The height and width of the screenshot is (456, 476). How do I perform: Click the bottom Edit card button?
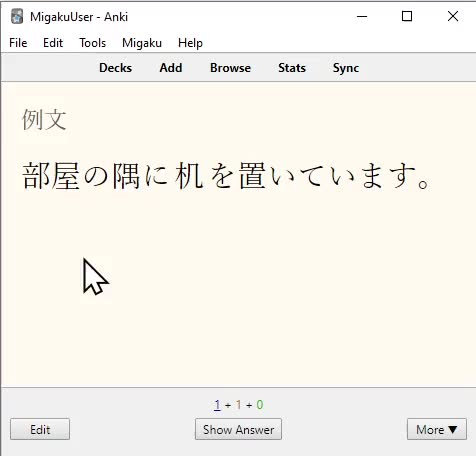point(40,429)
